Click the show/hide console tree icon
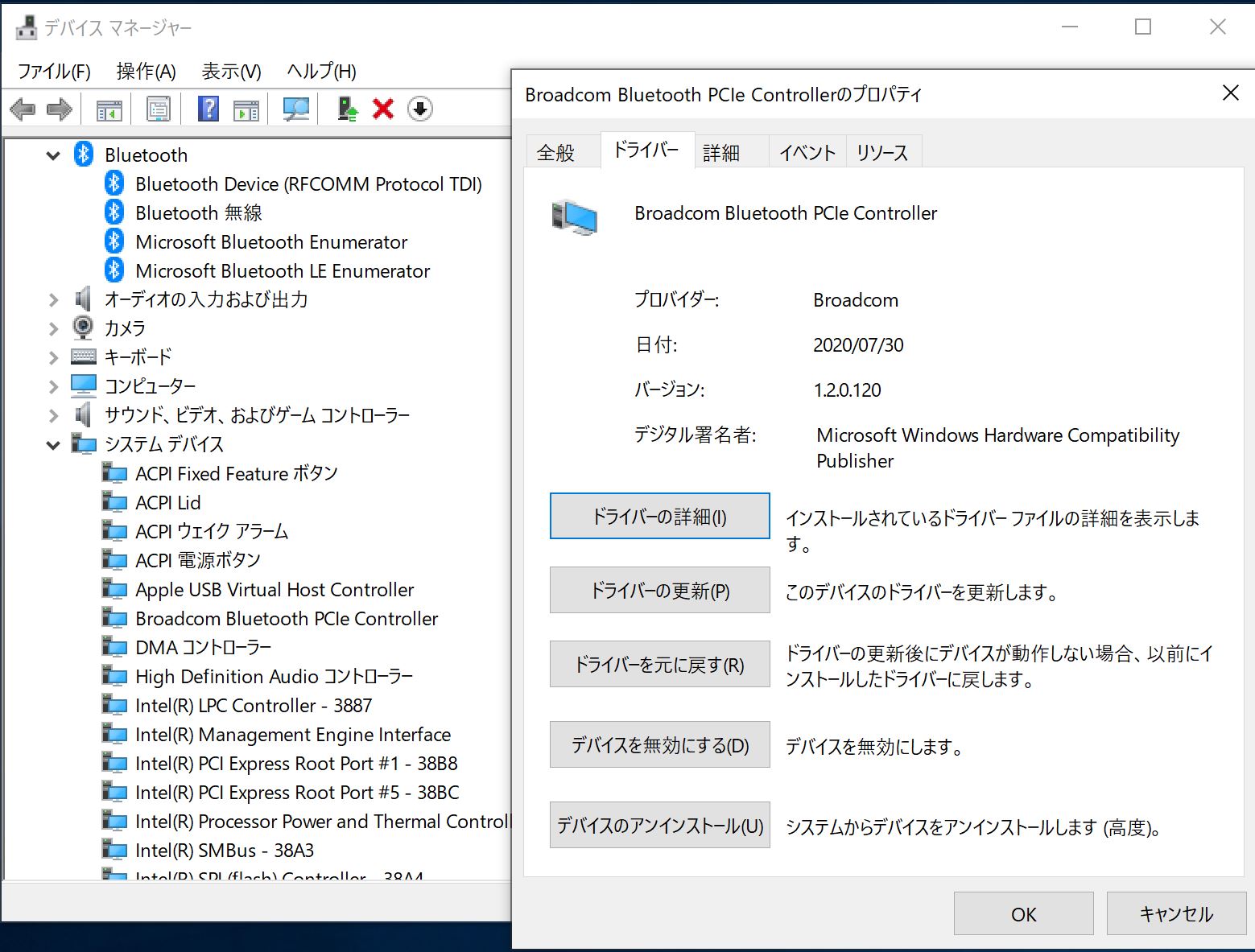Screen dimensions: 1255x952 point(109,109)
